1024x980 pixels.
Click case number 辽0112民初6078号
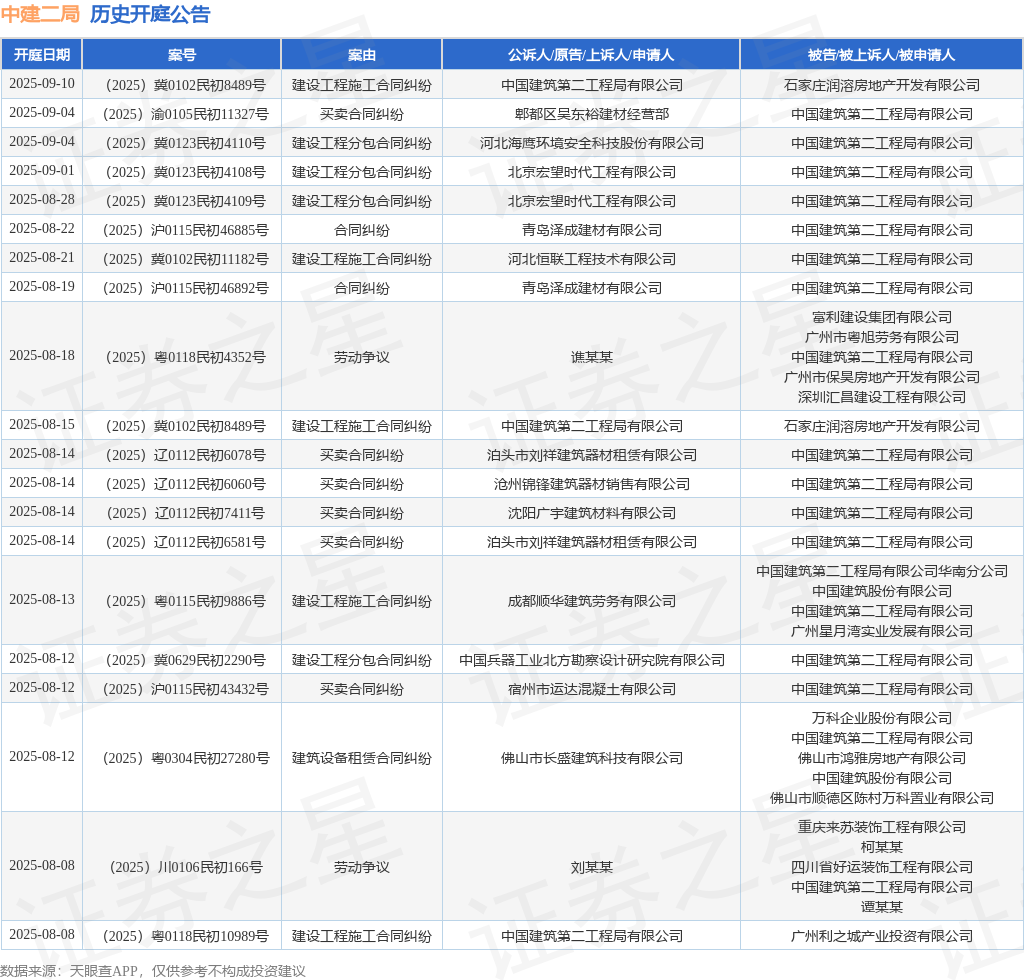click(x=185, y=455)
